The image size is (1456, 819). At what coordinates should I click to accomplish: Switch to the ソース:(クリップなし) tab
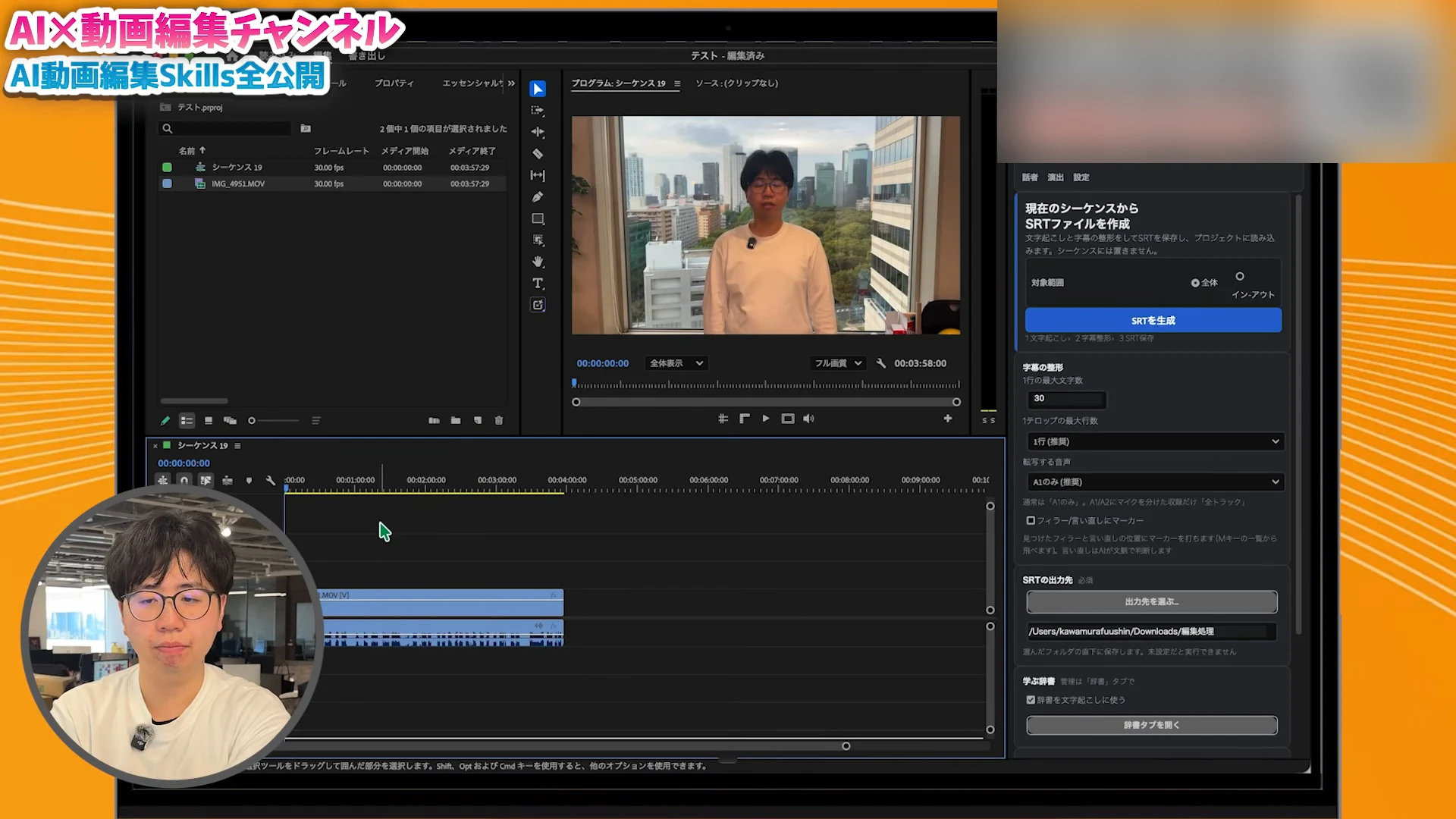(736, 83)
